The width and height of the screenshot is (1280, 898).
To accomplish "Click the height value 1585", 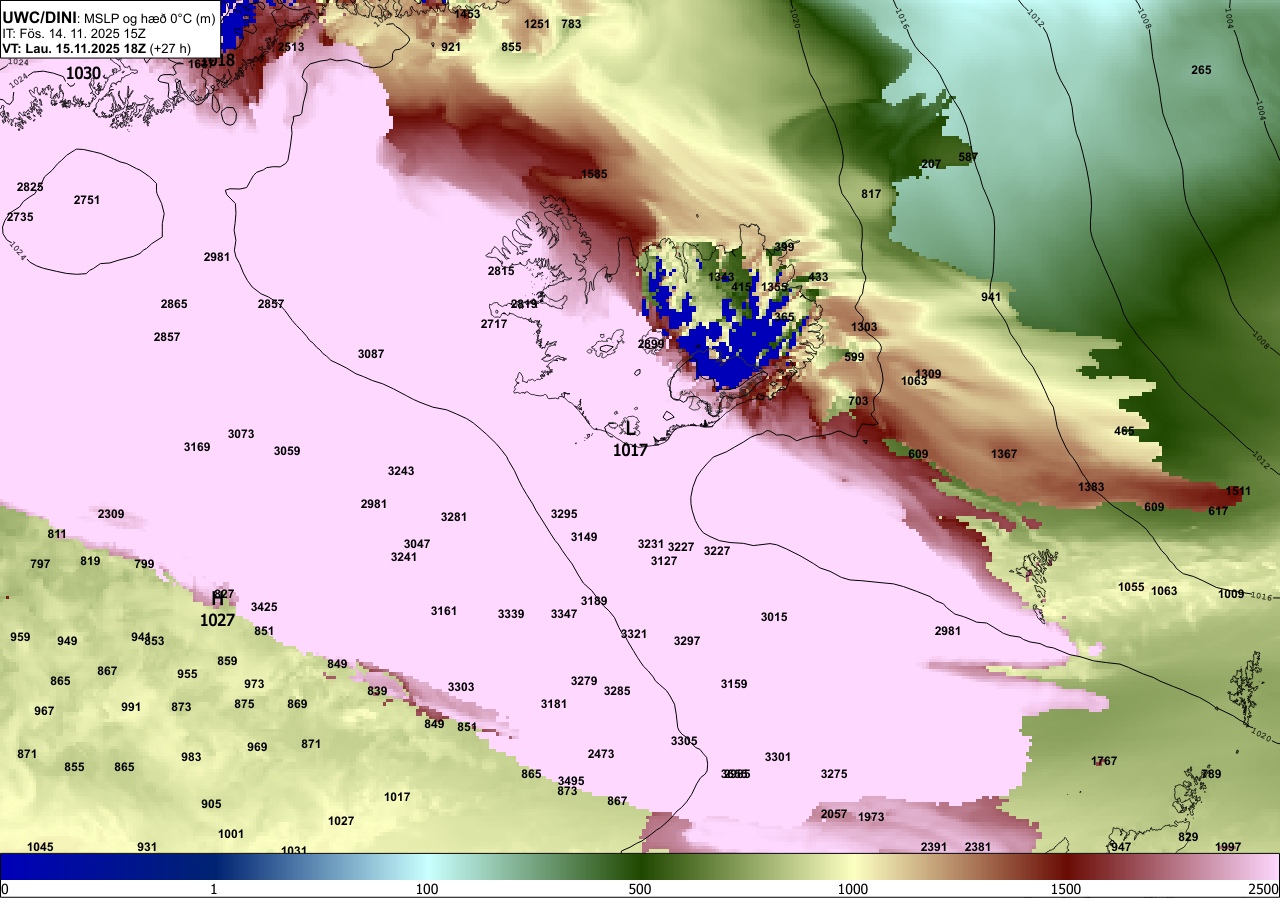I will pos(594,174).
